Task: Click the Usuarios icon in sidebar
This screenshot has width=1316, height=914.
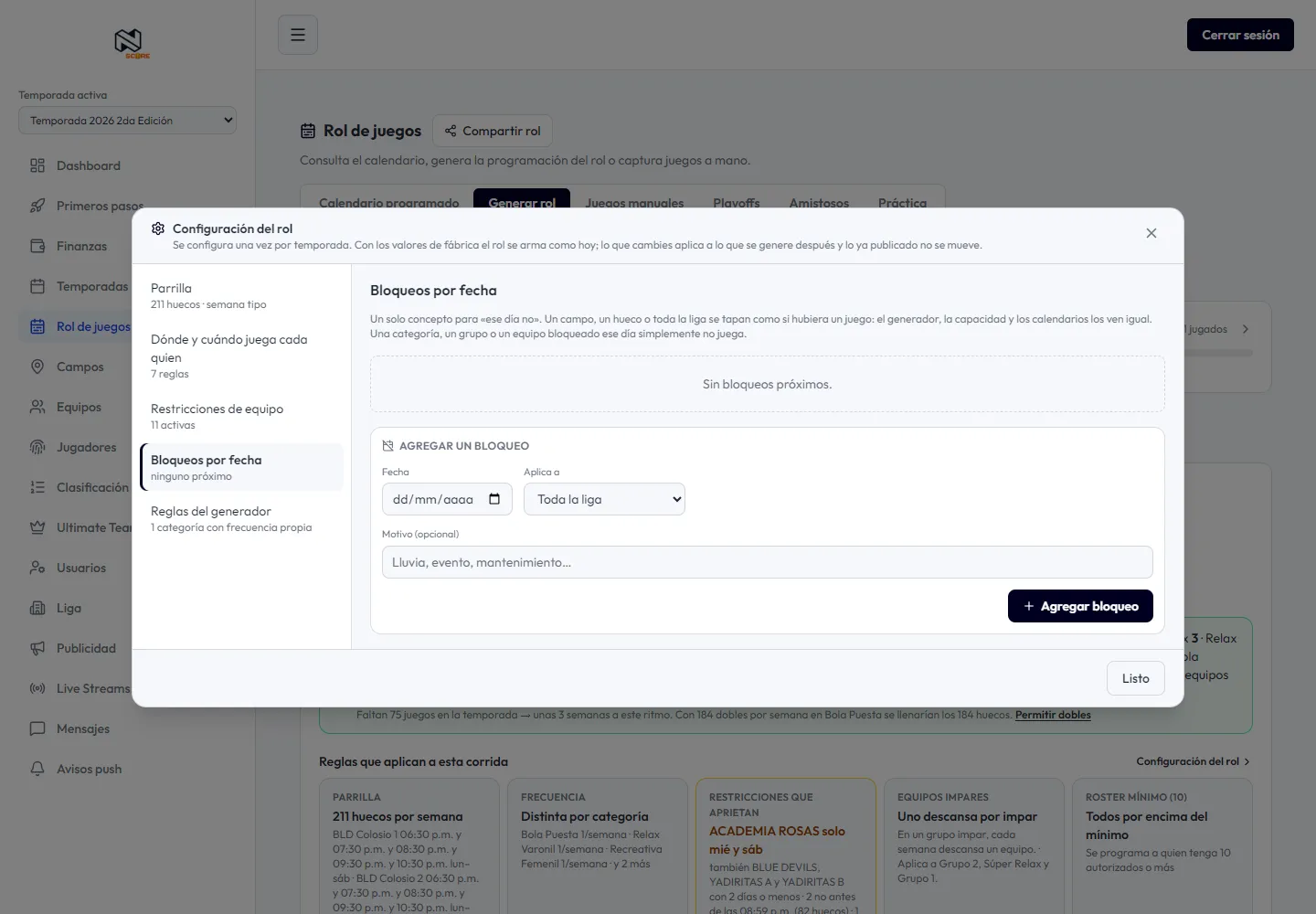Action: (x=37, y=568)
